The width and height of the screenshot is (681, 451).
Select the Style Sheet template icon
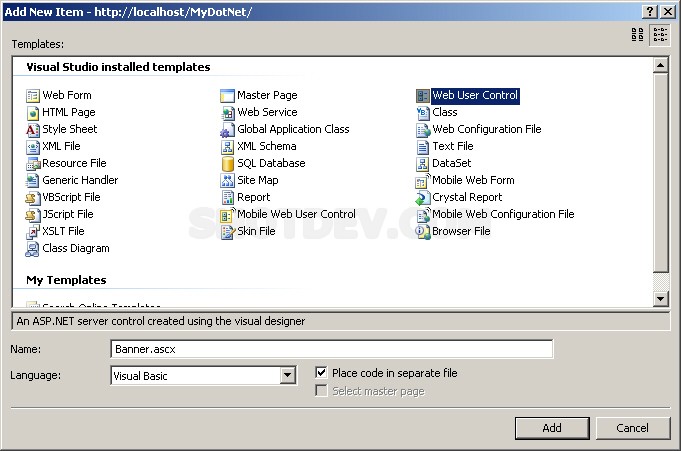(x=33, y=130)
